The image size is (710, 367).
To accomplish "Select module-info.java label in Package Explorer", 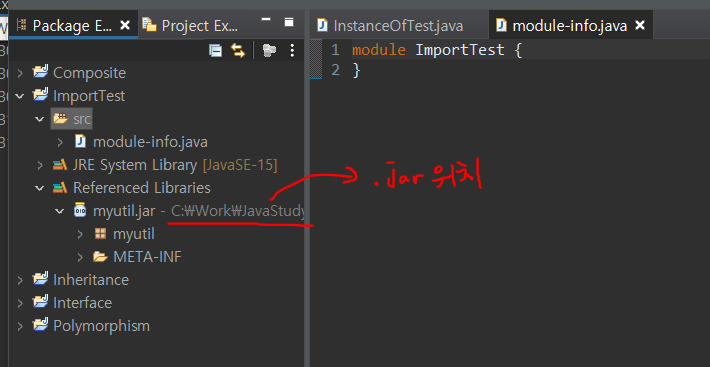I will click(150, 142).
